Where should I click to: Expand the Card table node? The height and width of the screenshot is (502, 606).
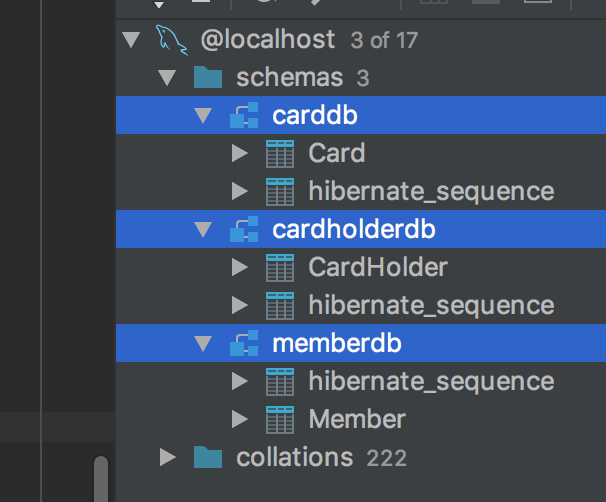tap(240, 153)
